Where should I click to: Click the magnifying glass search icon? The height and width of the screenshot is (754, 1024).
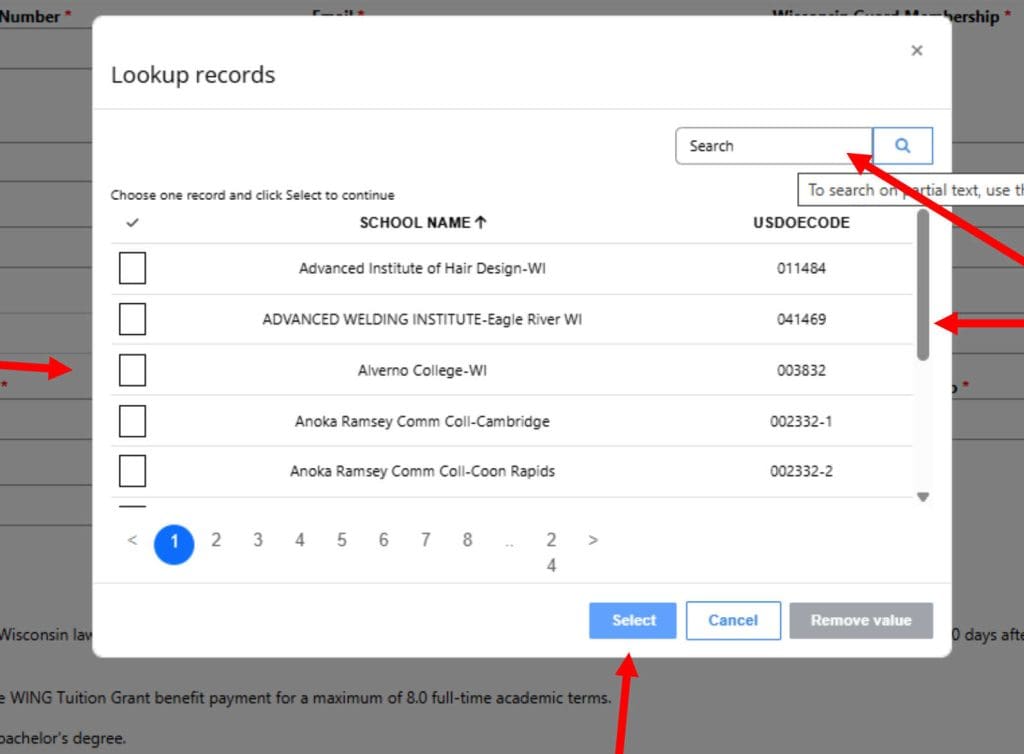[x=902, y=145]
